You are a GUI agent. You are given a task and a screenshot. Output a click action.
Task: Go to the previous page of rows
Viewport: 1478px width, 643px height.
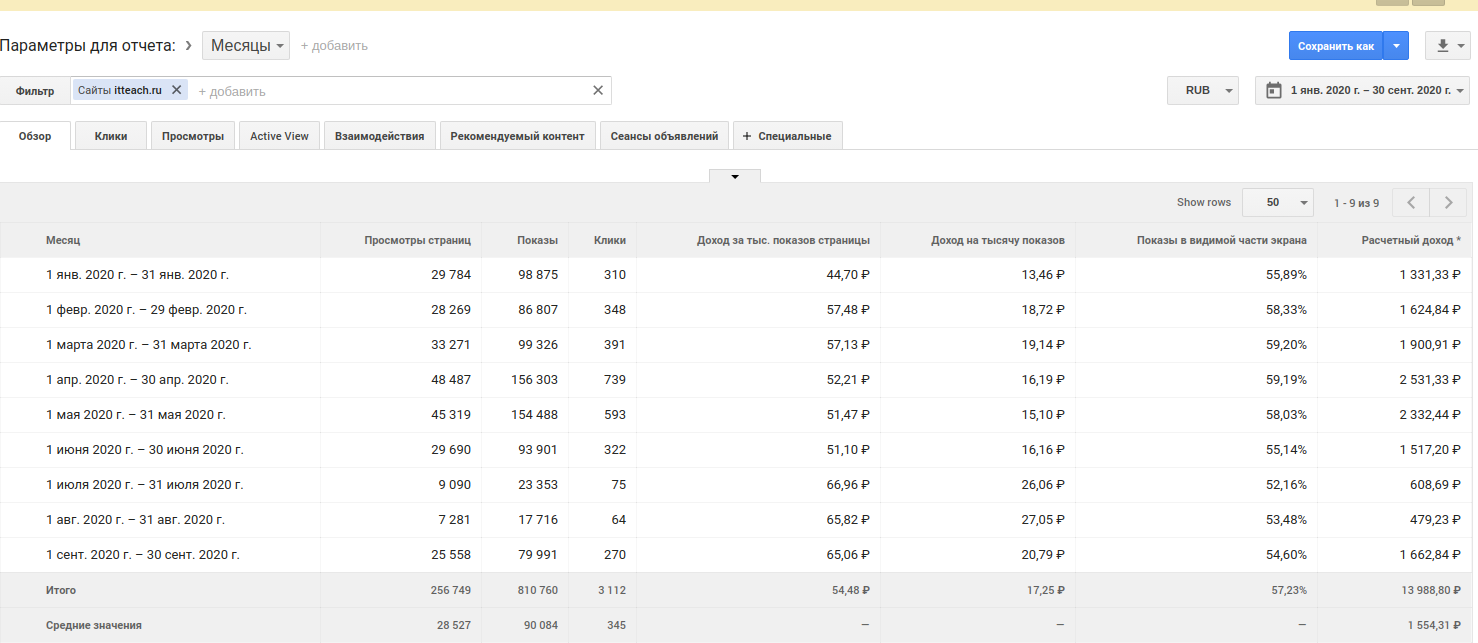[1411, 202]
